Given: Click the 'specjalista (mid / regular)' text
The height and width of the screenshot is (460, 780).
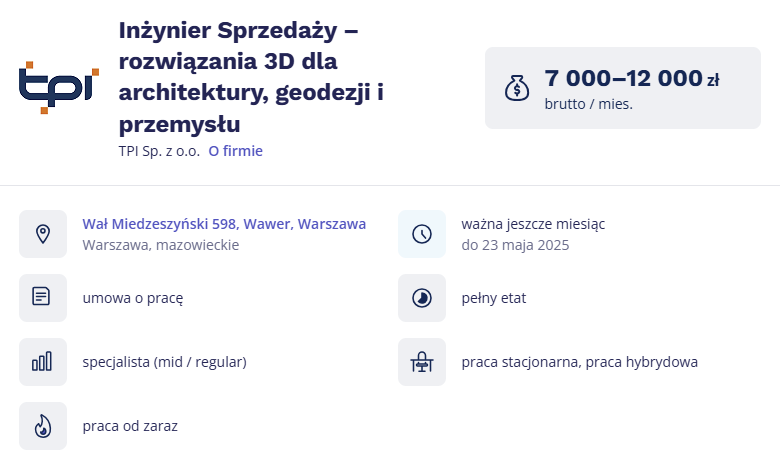Looking at the screenshot, I should click(x=165, y=362).
